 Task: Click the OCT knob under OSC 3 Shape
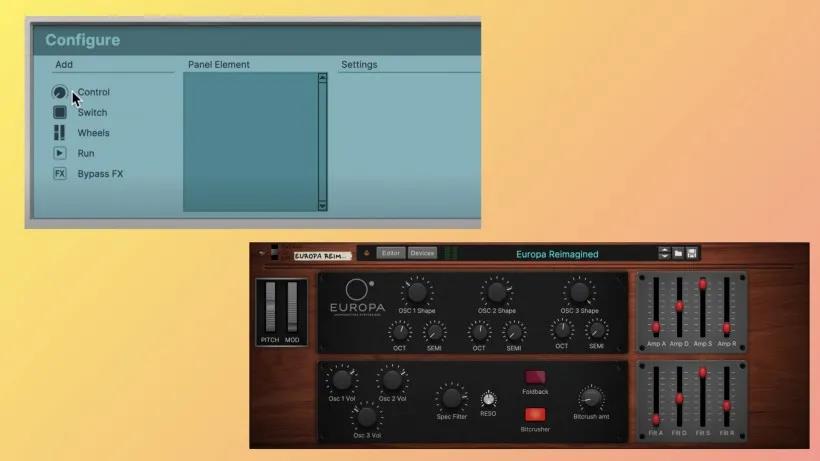562,330
